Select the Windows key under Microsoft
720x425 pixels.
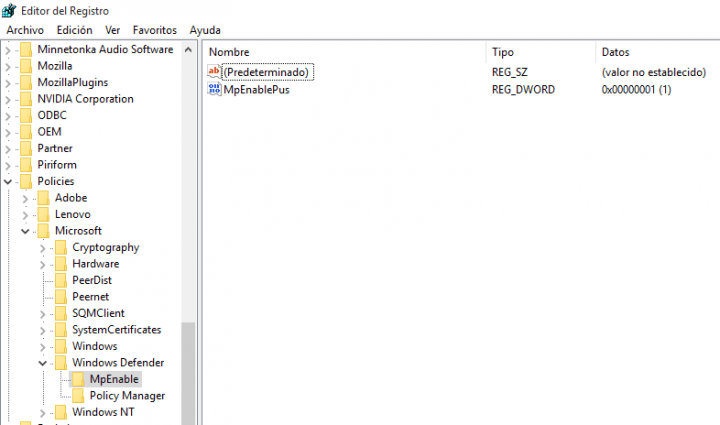95,346
